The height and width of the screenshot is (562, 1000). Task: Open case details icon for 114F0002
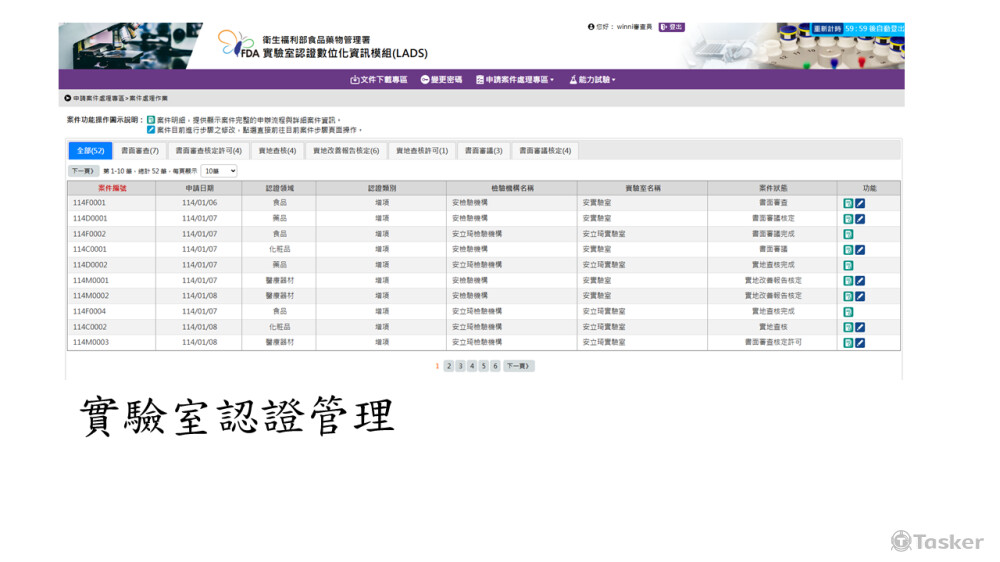[x=848, y=234]
